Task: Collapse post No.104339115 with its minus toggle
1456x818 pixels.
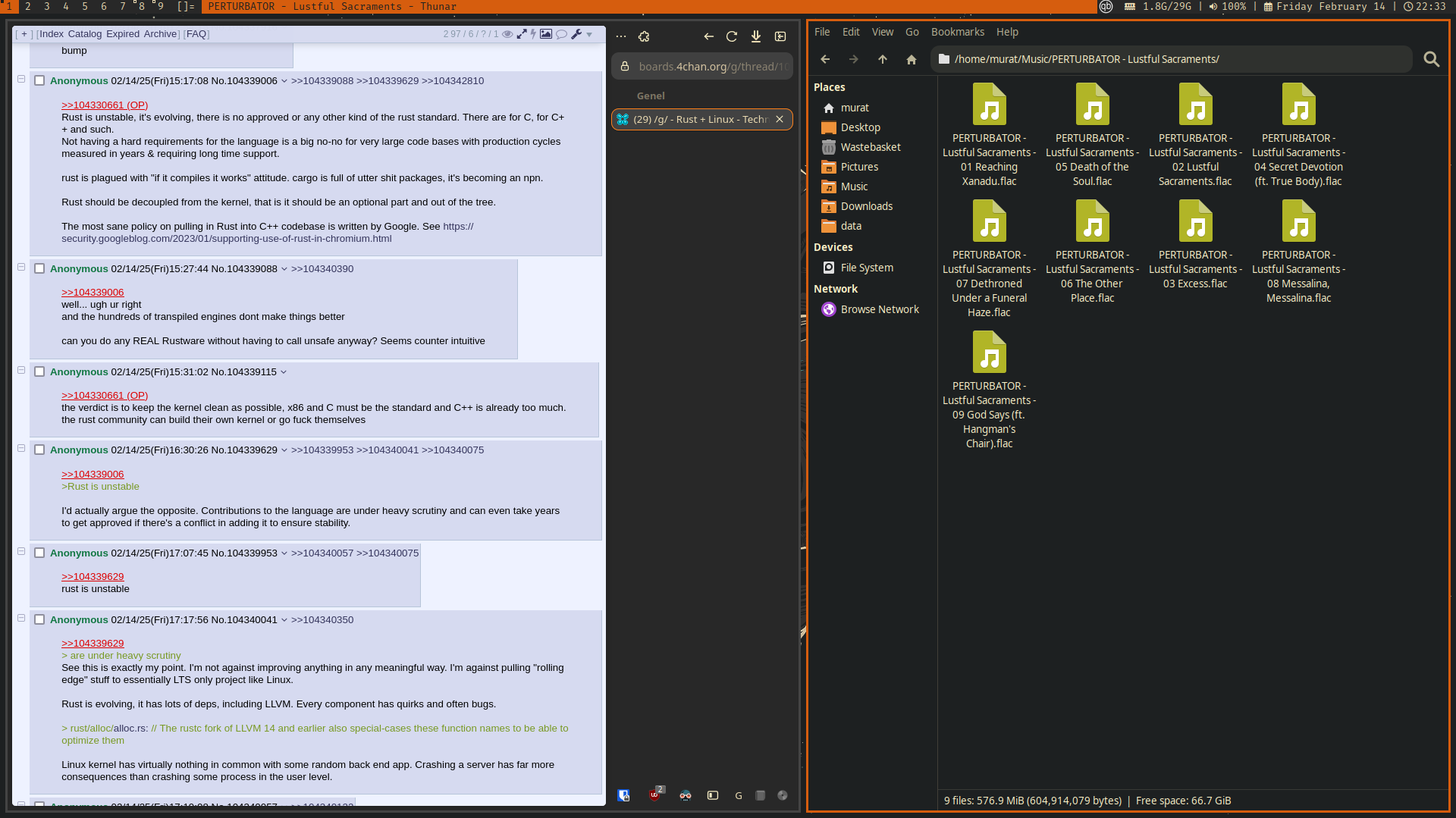Action: 21,370
